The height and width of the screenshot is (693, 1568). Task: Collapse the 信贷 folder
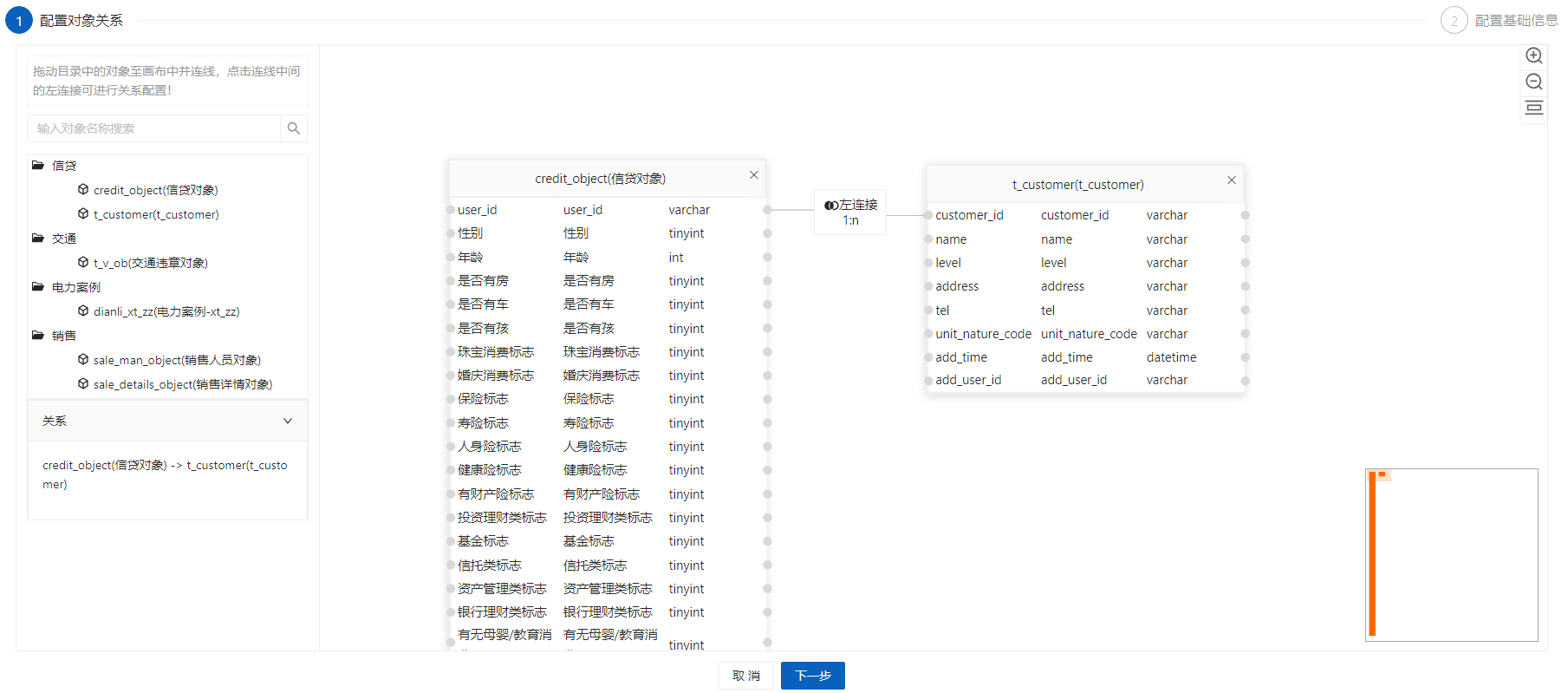38,165
